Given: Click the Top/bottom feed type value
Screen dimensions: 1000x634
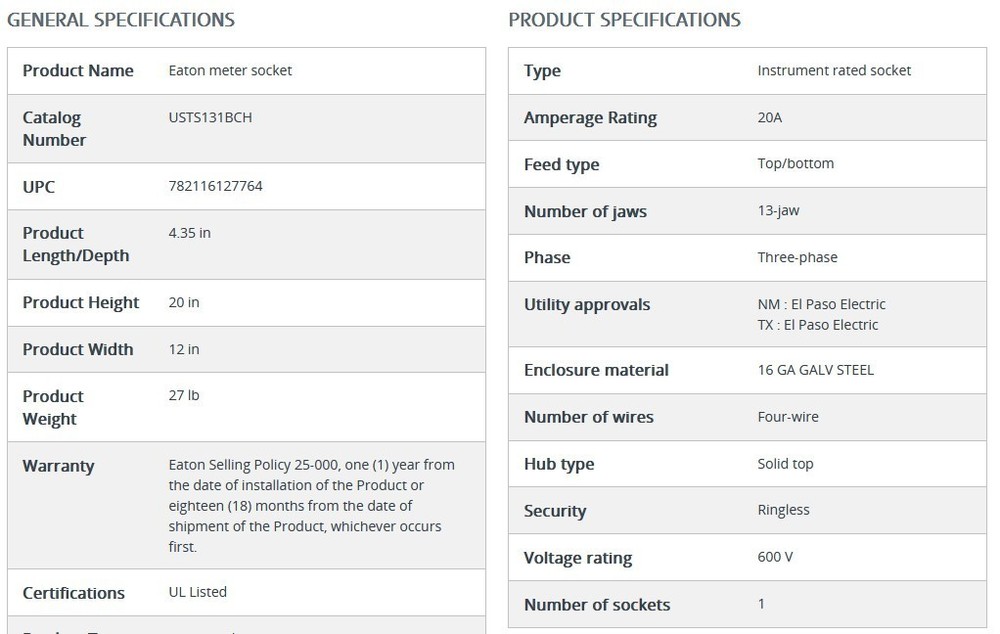Looking at the screenshot, I should (x=795, y=163).
